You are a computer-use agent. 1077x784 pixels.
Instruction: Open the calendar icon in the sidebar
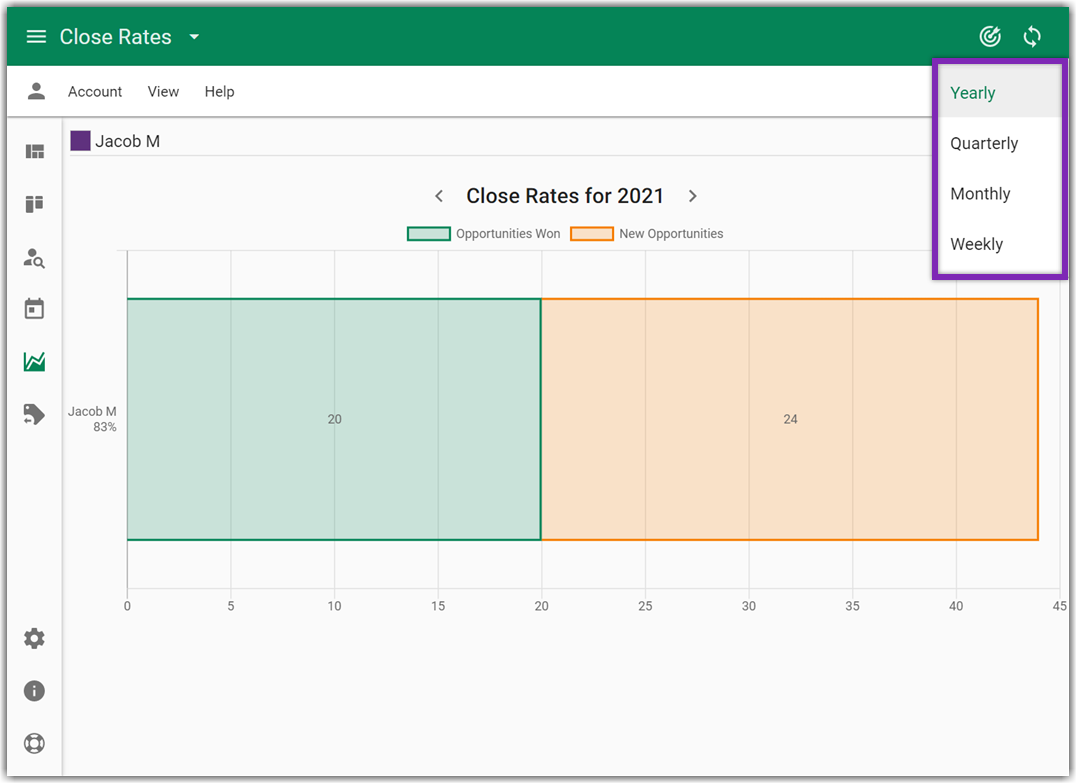34,309
